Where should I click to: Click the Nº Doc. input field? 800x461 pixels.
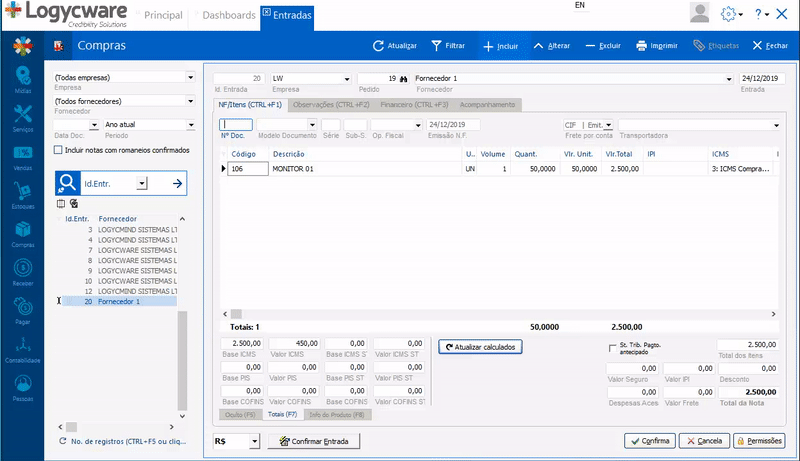click(235, 125)
